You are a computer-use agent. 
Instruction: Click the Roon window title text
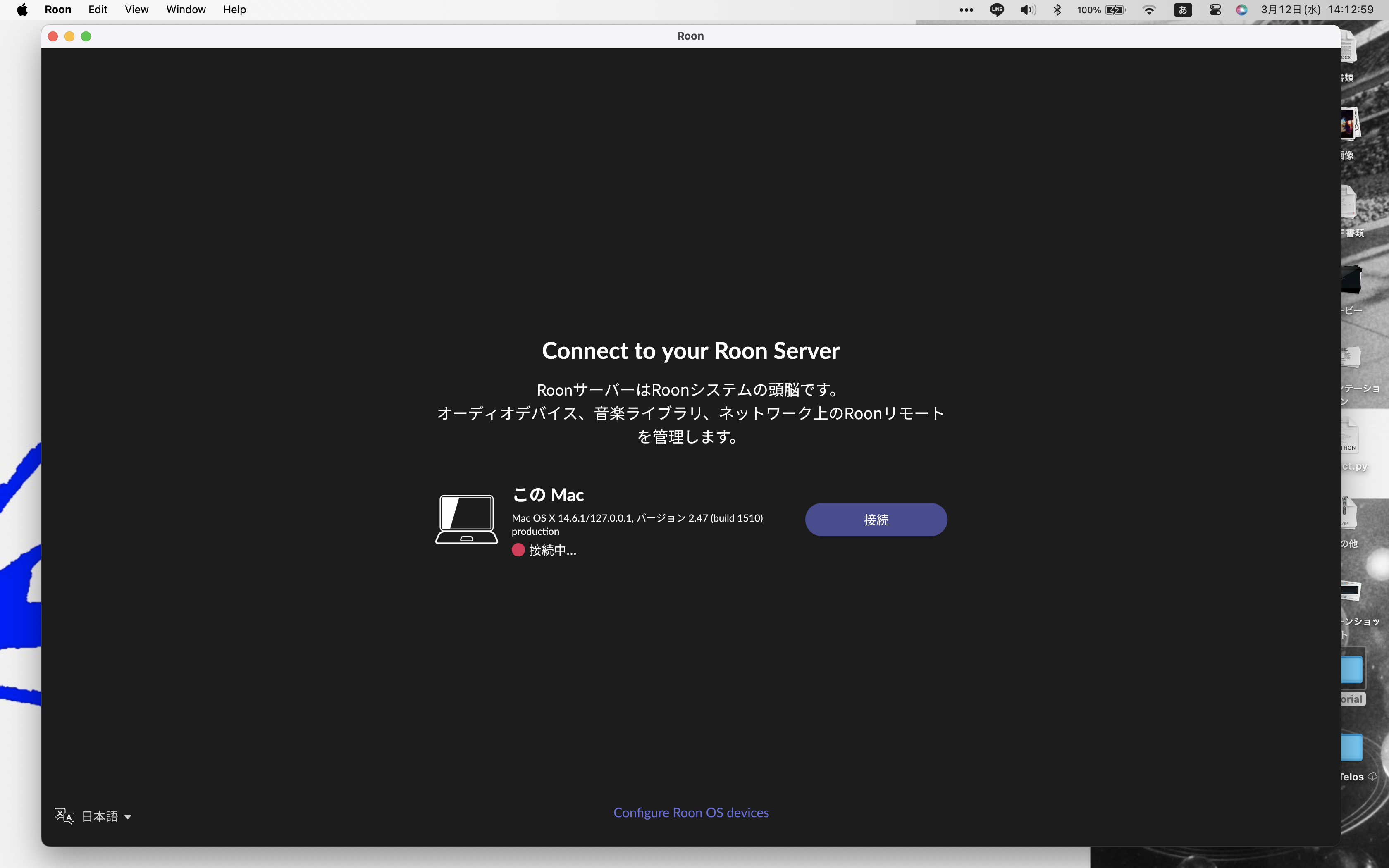pos(690,36)
